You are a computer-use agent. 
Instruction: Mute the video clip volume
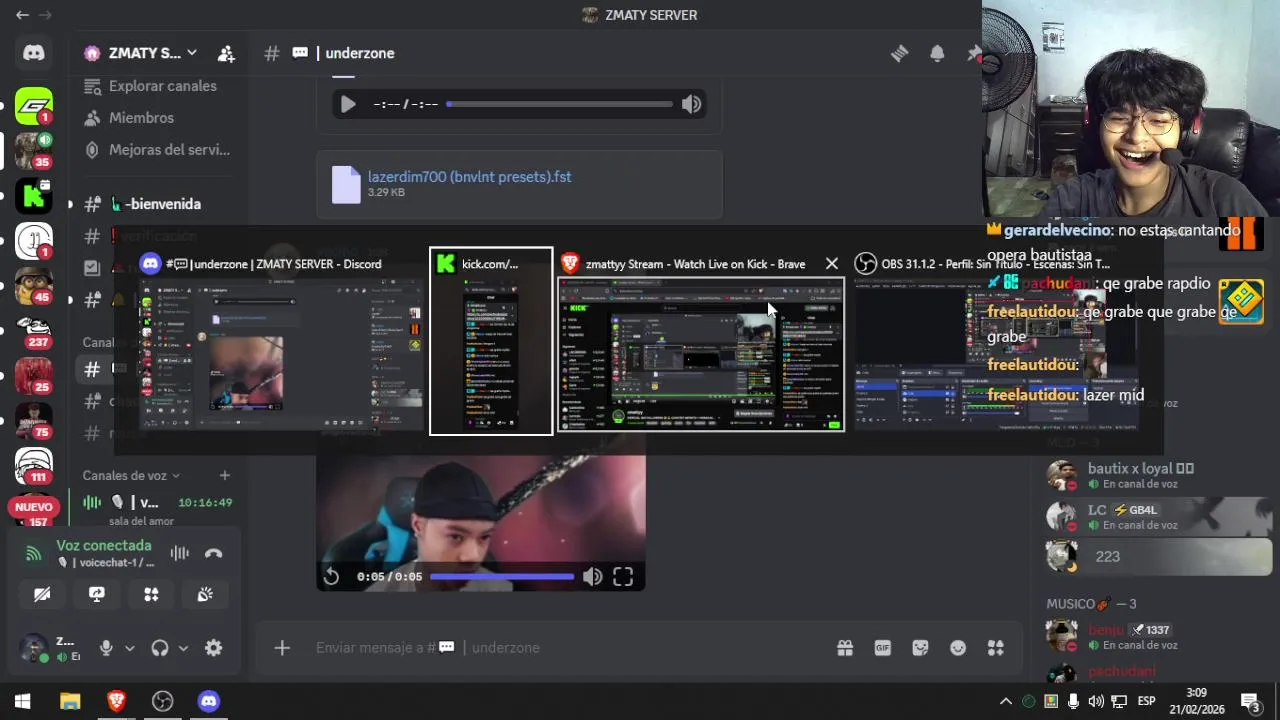(x=593, y=576)
